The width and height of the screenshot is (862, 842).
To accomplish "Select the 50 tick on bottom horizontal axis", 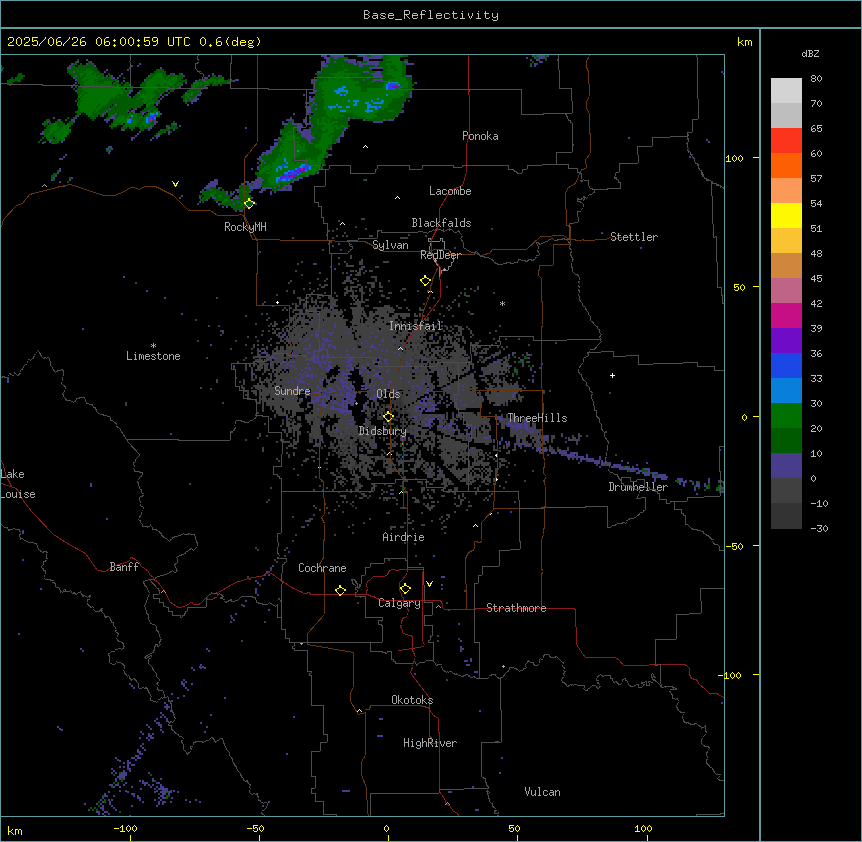I will coord(514,828).
